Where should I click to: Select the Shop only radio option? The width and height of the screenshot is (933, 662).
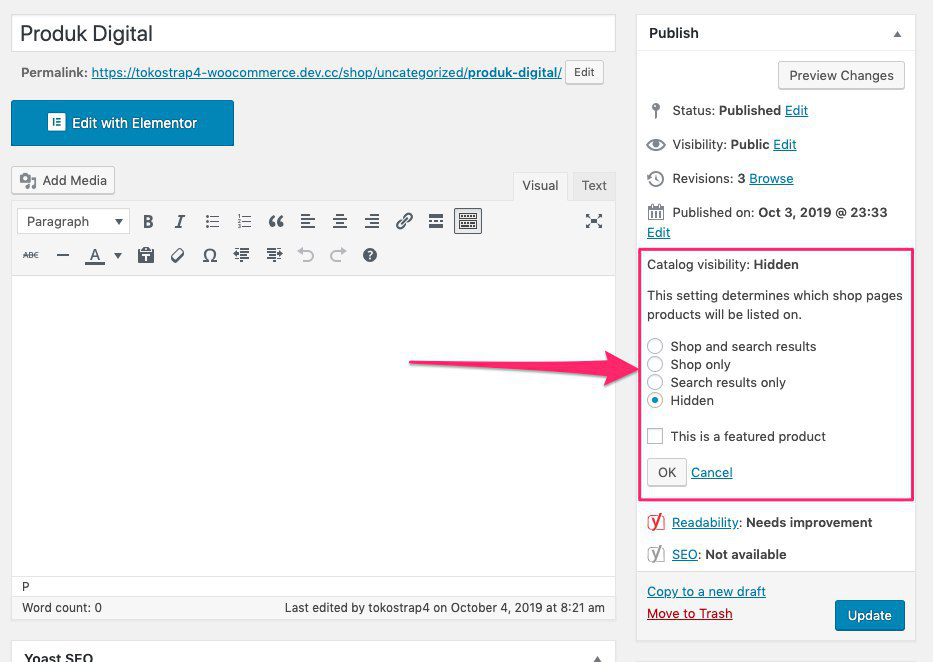[x=655, y=364]
